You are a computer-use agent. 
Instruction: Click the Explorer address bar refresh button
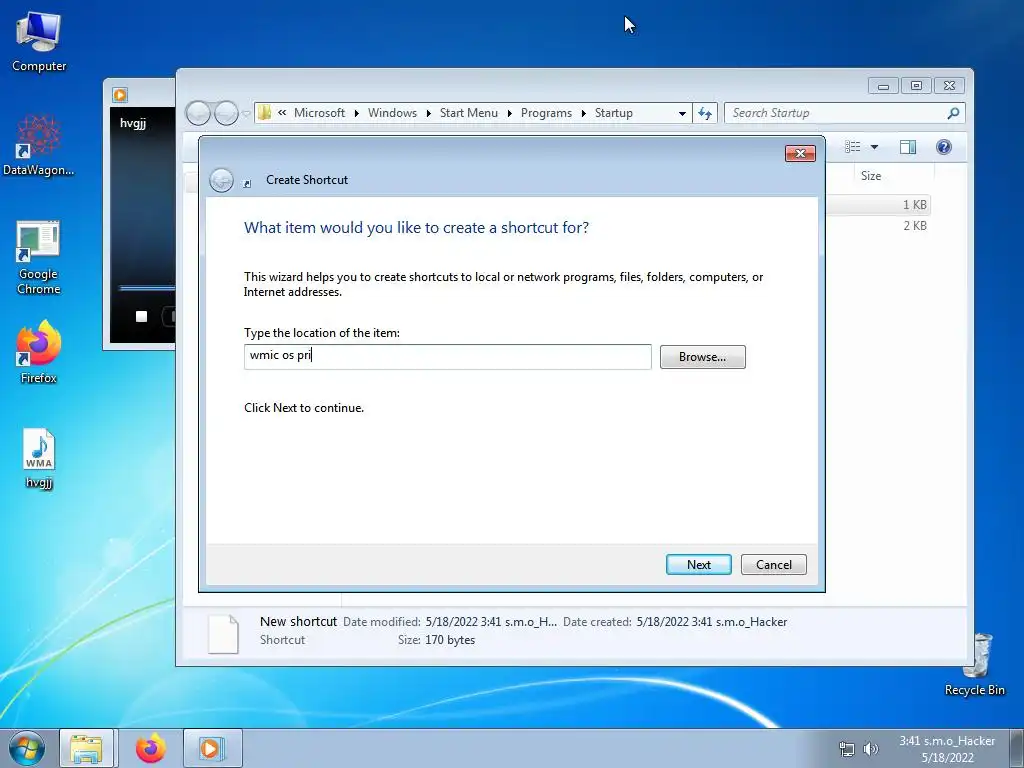click(705, 113)
